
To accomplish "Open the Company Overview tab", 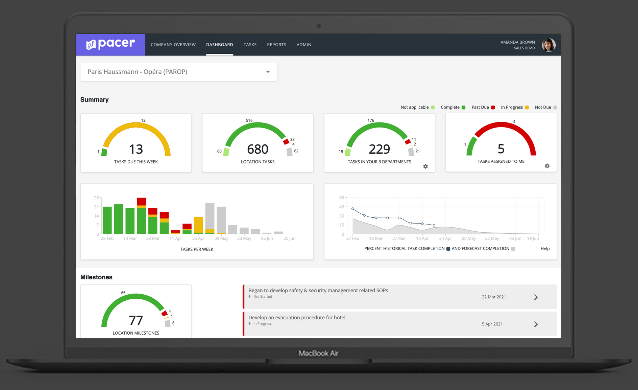I will (173, 44).
